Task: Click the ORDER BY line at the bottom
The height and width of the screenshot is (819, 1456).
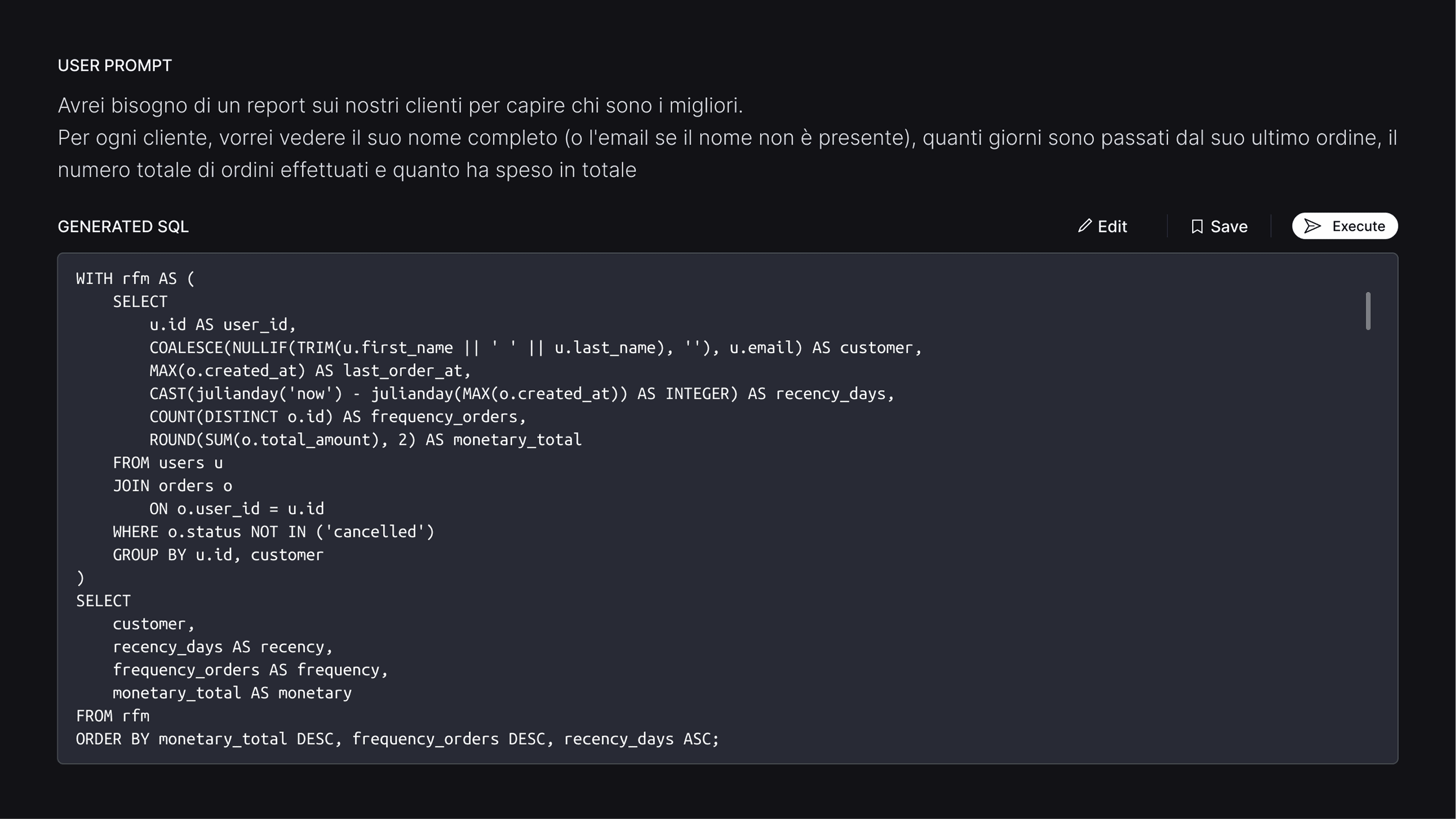Action: (397, 738)
